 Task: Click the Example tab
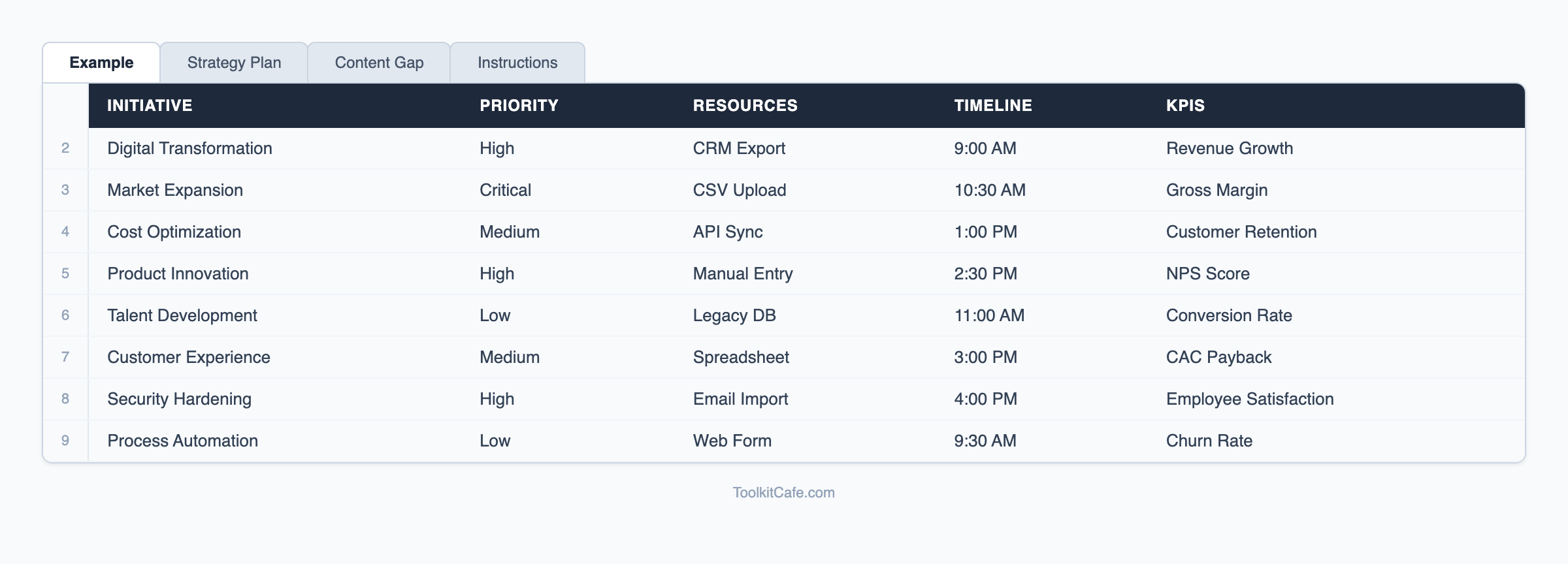(101, 63)
